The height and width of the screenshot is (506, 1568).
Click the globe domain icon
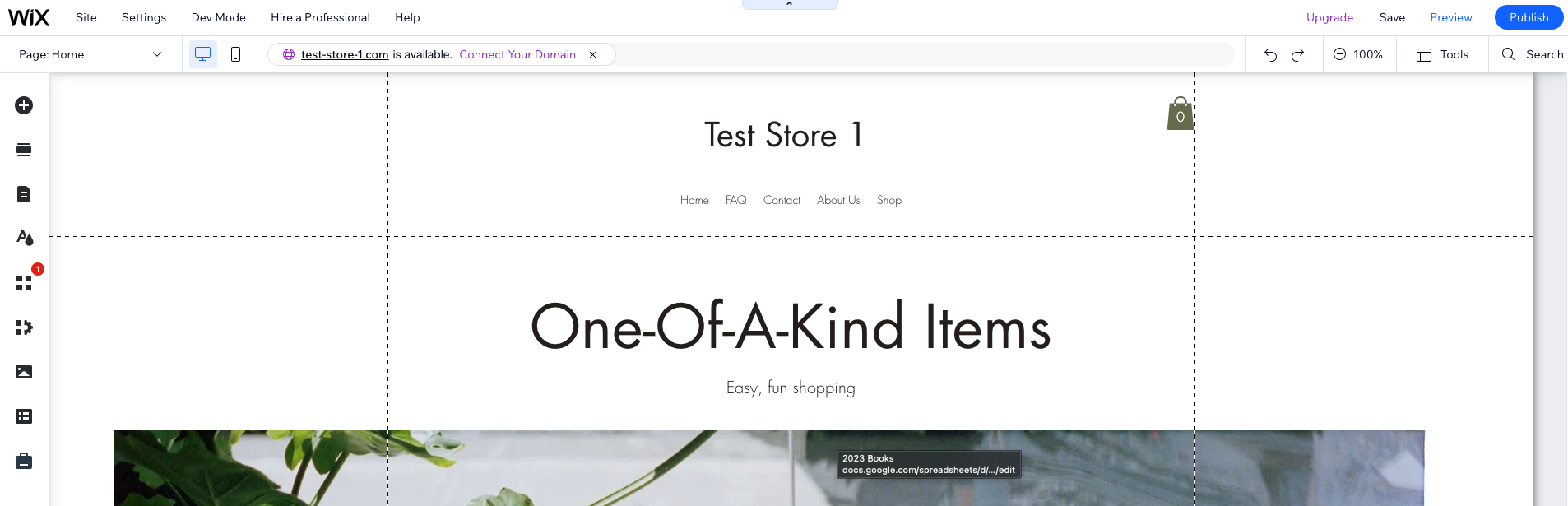tap(289, 54)
